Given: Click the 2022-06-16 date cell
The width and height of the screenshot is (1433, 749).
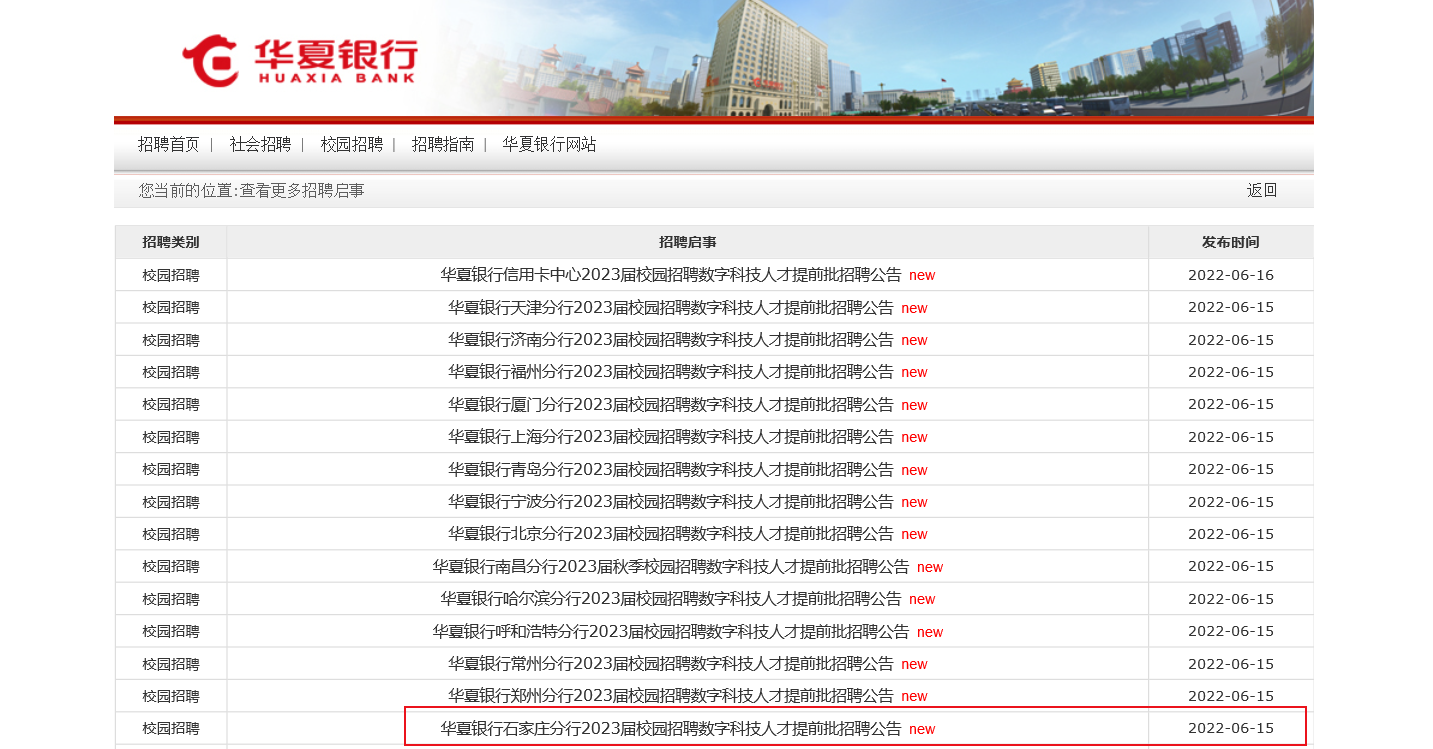Looking at the screenshot, I should pos(1231,275).
